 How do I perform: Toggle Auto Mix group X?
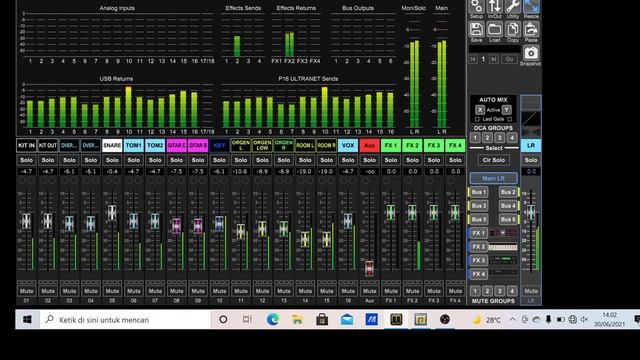pyautogui.click(x=480, y=110)
